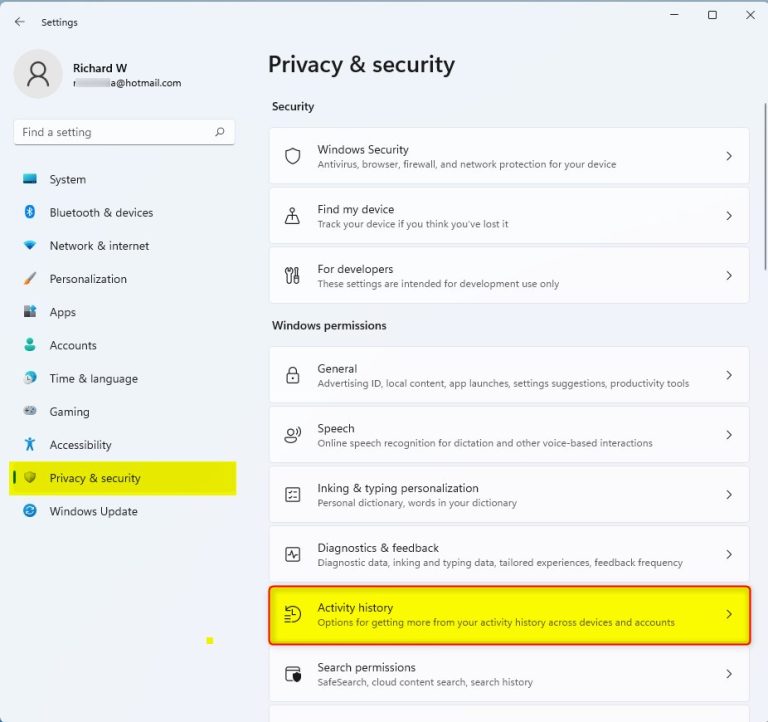Click the user profile avatar picture
Viewport: 768px width, 722px height.
click(38, 74)
